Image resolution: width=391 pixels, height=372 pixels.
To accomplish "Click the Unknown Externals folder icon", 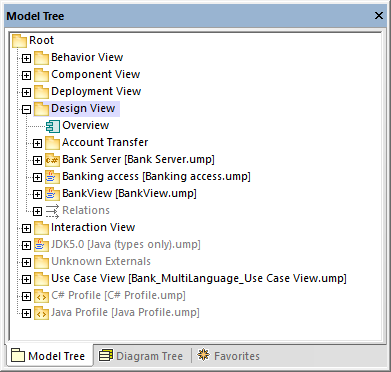I will point(41,262).
